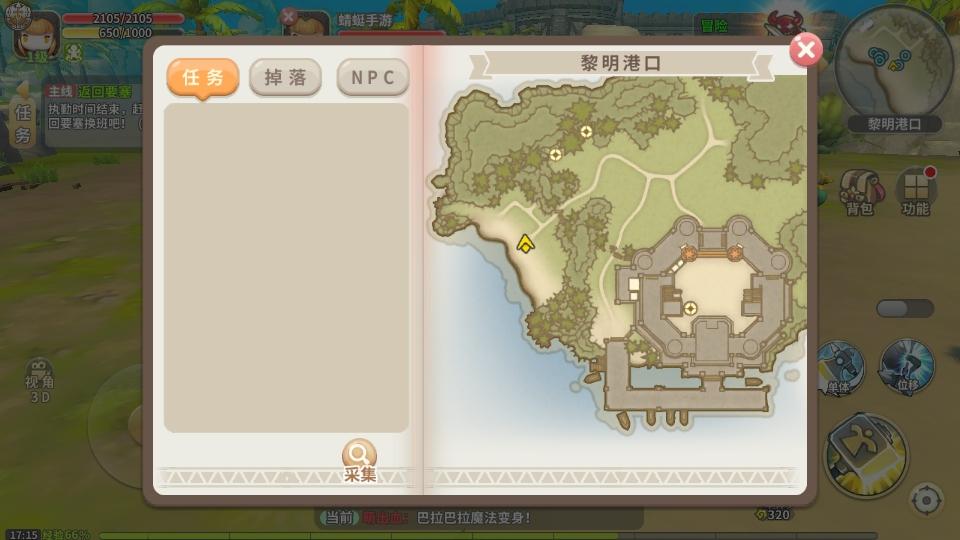Select the 任务 quests tab
The image size is (960, 540).
point(203,78)
